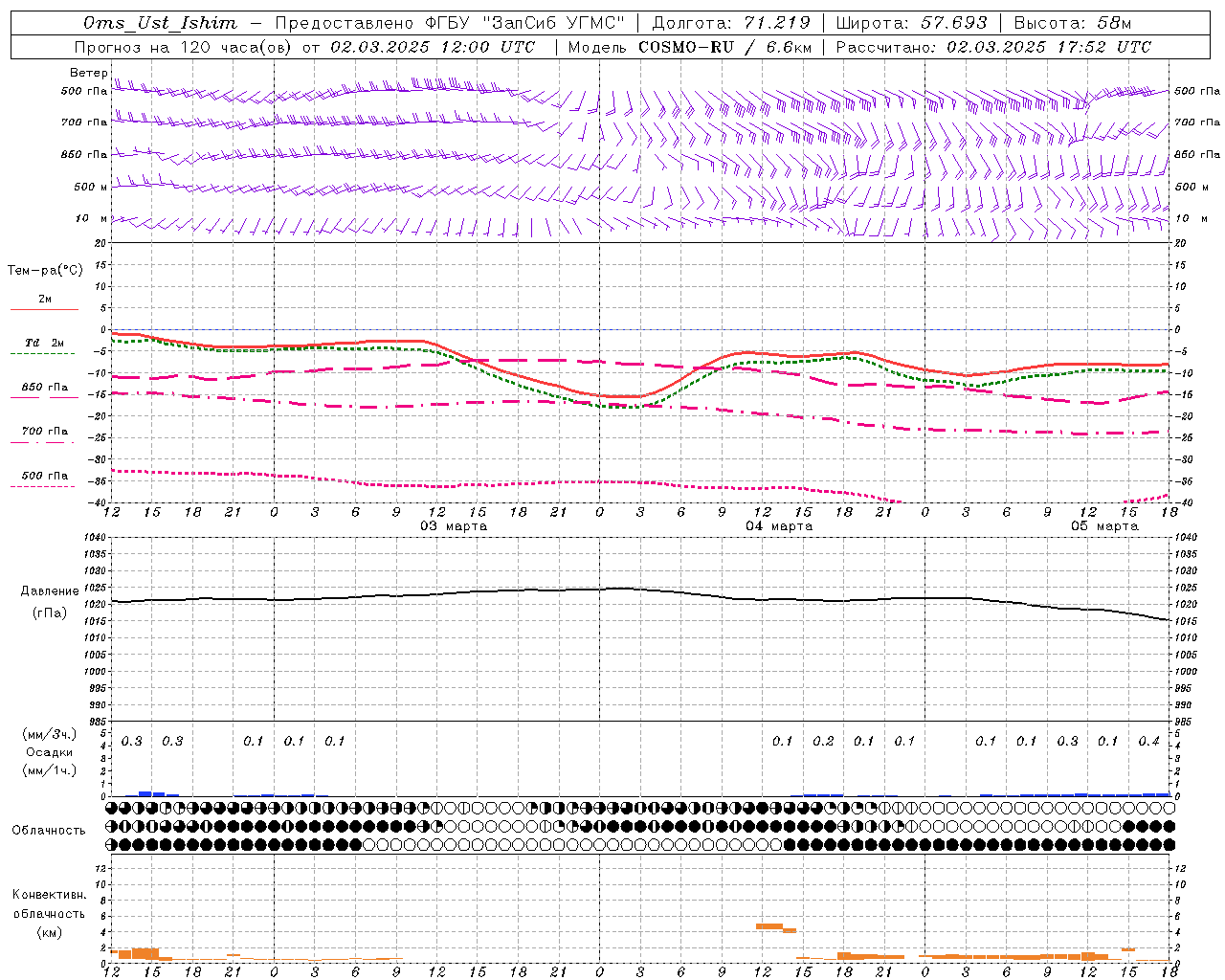Viewport: 1225px width, 980px height.
Task: Click the latitude value 57.693
Action: click(x=953, y=23)
